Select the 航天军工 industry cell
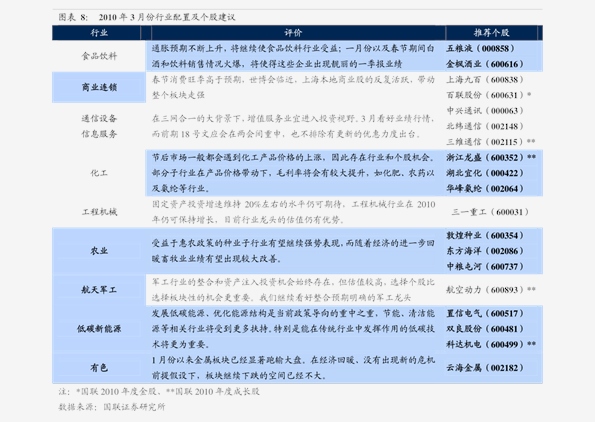Image resolution: width=595 pixels, height=422 pixels. (x=99, y=290)
